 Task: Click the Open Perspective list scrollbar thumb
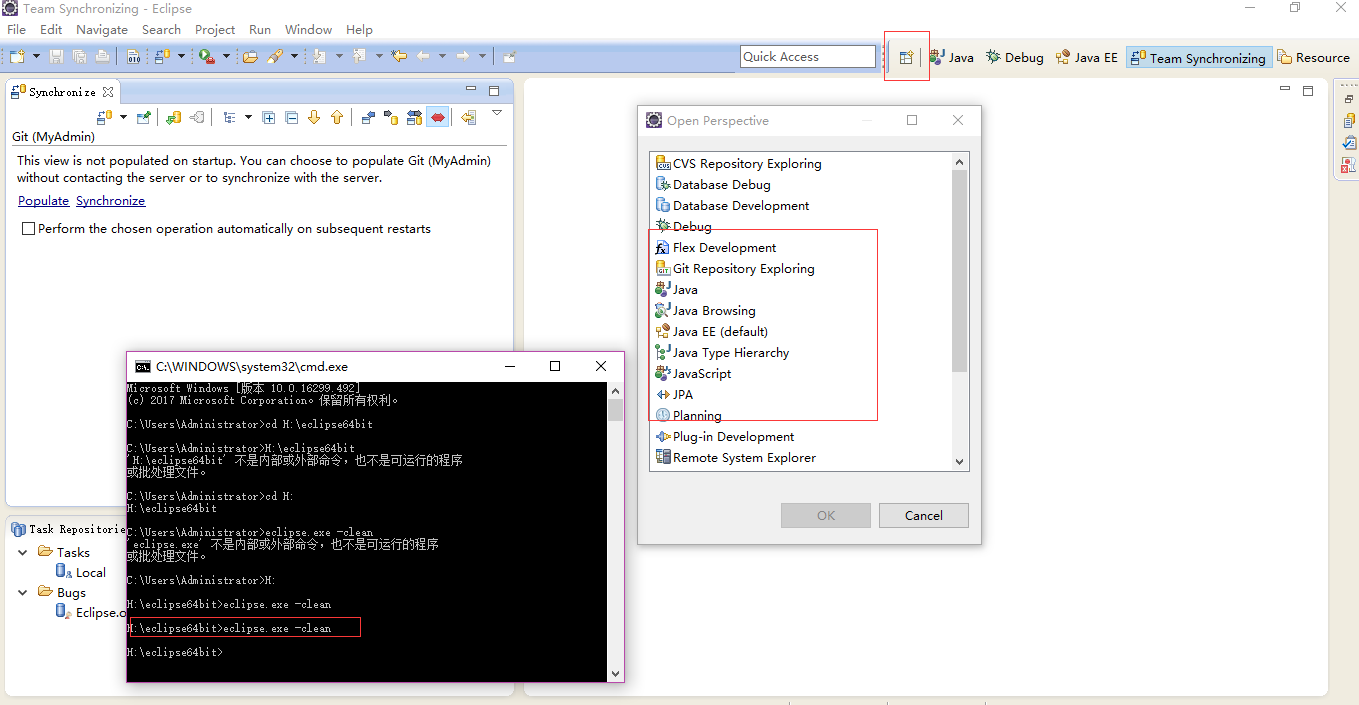coord(960,270)
